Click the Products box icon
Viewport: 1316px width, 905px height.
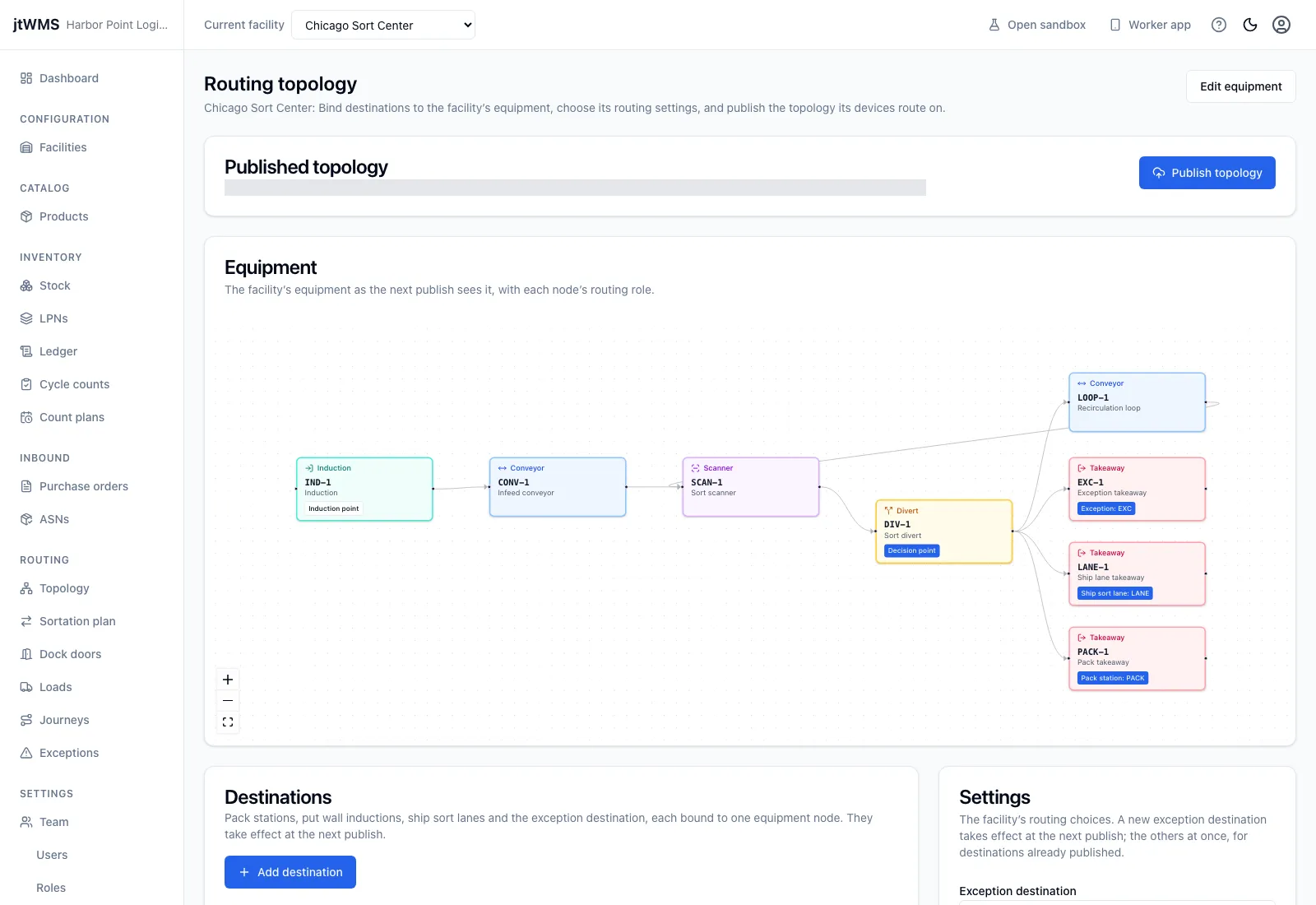pyautogui.click(x=26, y=216)
